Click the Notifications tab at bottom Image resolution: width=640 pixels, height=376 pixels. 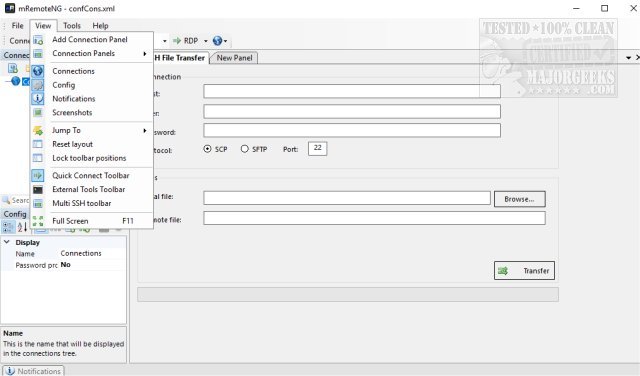(x=33, y=371)
